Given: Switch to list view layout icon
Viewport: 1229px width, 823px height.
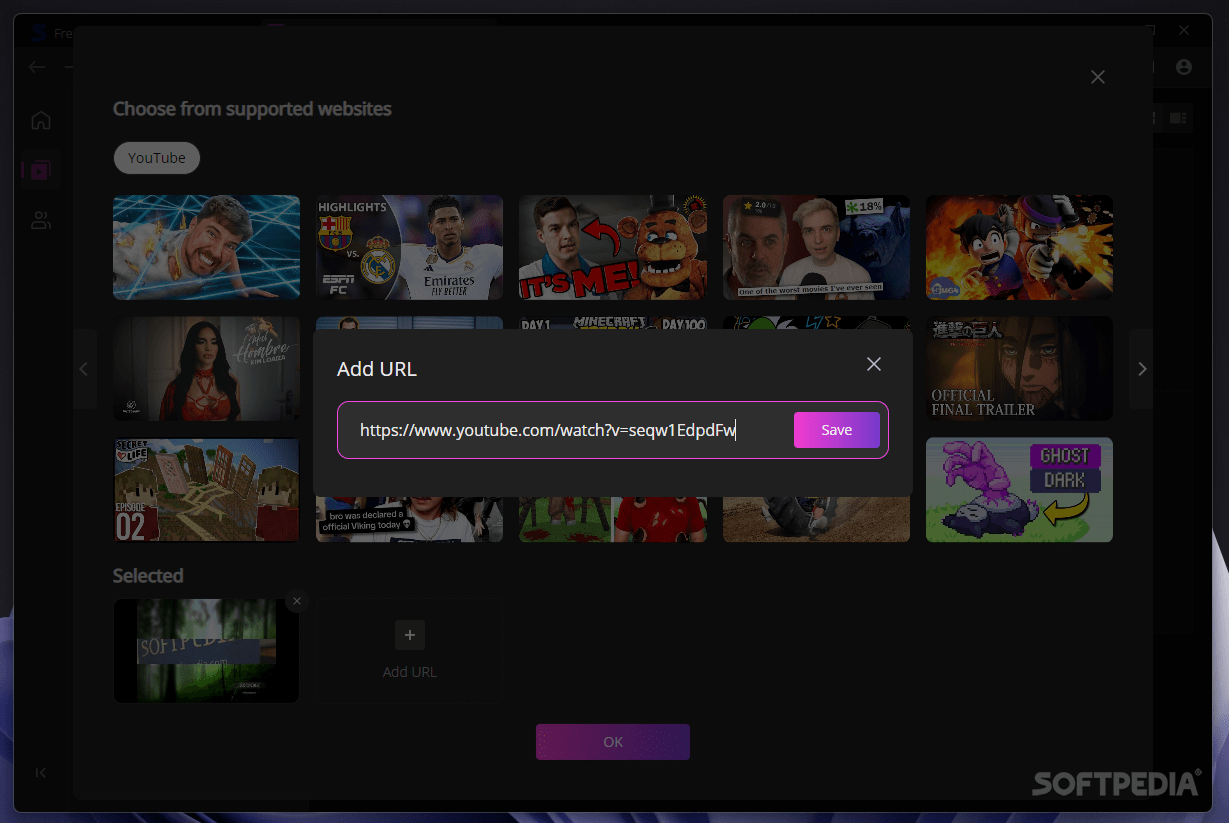Looking at the screenshot, I should (1179, 118).
